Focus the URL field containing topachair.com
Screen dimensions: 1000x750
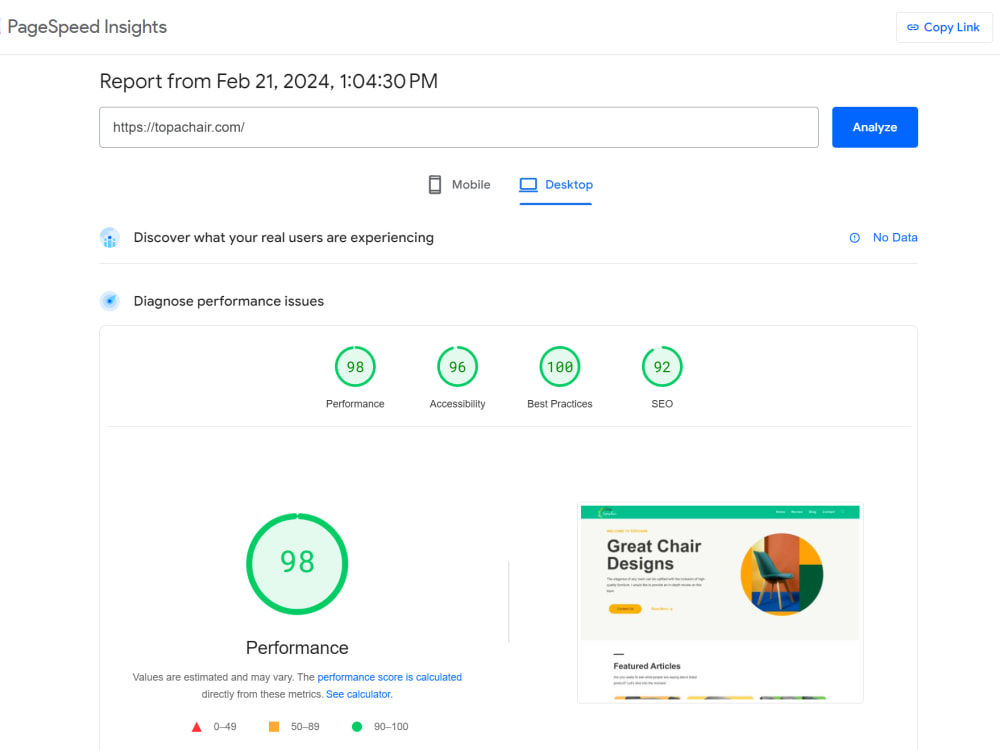tap(459, 127)
